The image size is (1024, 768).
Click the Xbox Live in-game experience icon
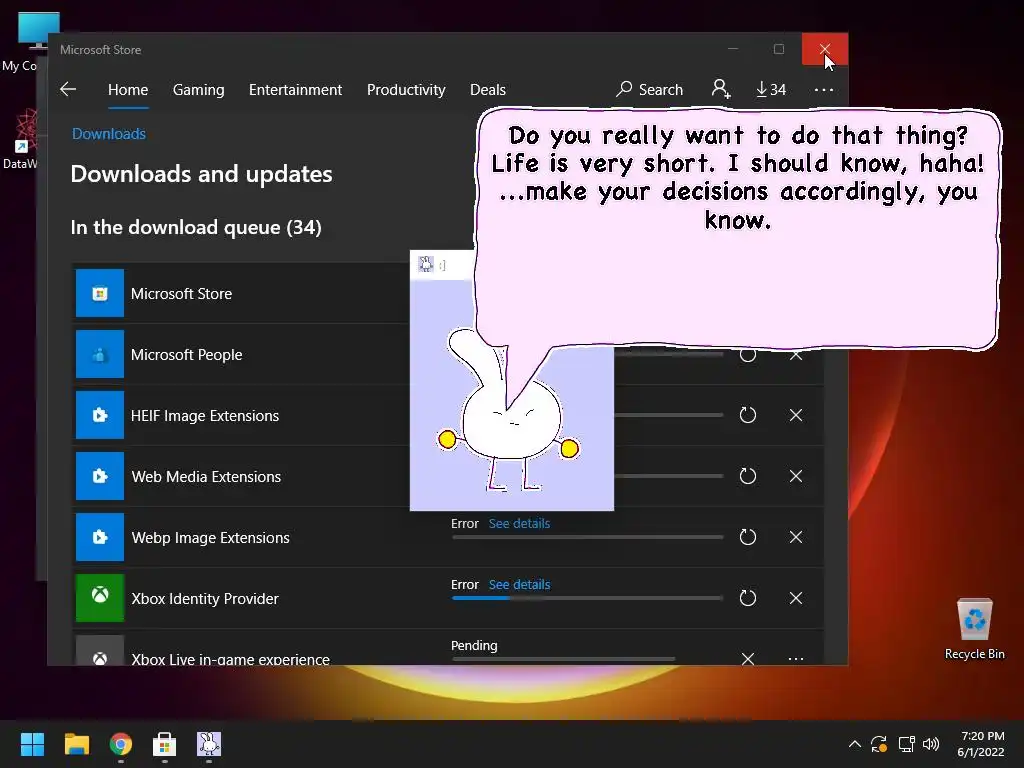pyautogui.click(x=100, y=650)
